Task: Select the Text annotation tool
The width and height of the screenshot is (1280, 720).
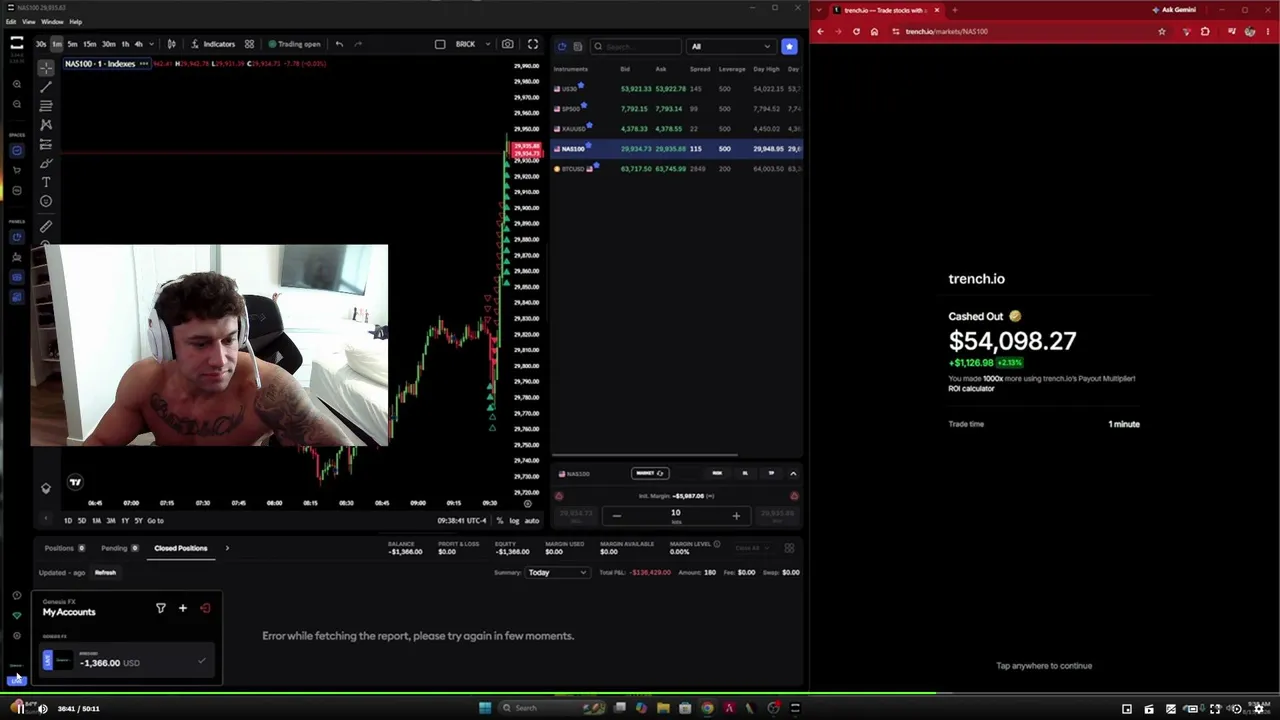Action: coord(46,182)
